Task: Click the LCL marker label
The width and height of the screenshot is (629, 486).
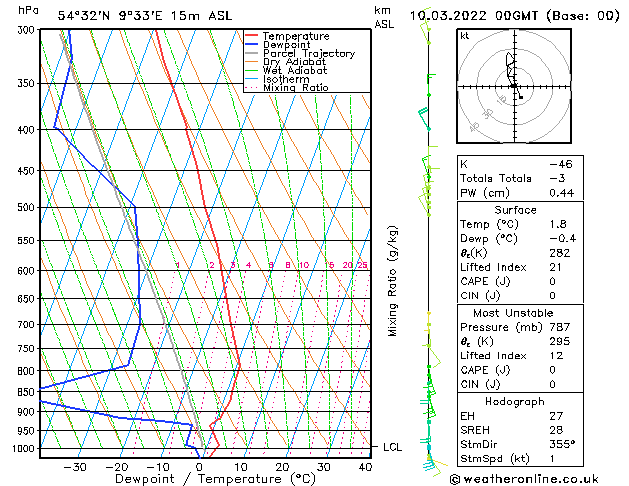Action: (x=392, y=448)
